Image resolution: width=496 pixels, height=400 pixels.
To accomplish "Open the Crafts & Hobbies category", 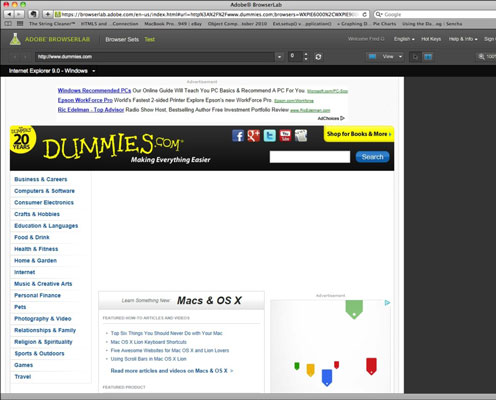I will click(x=37, y=214).
